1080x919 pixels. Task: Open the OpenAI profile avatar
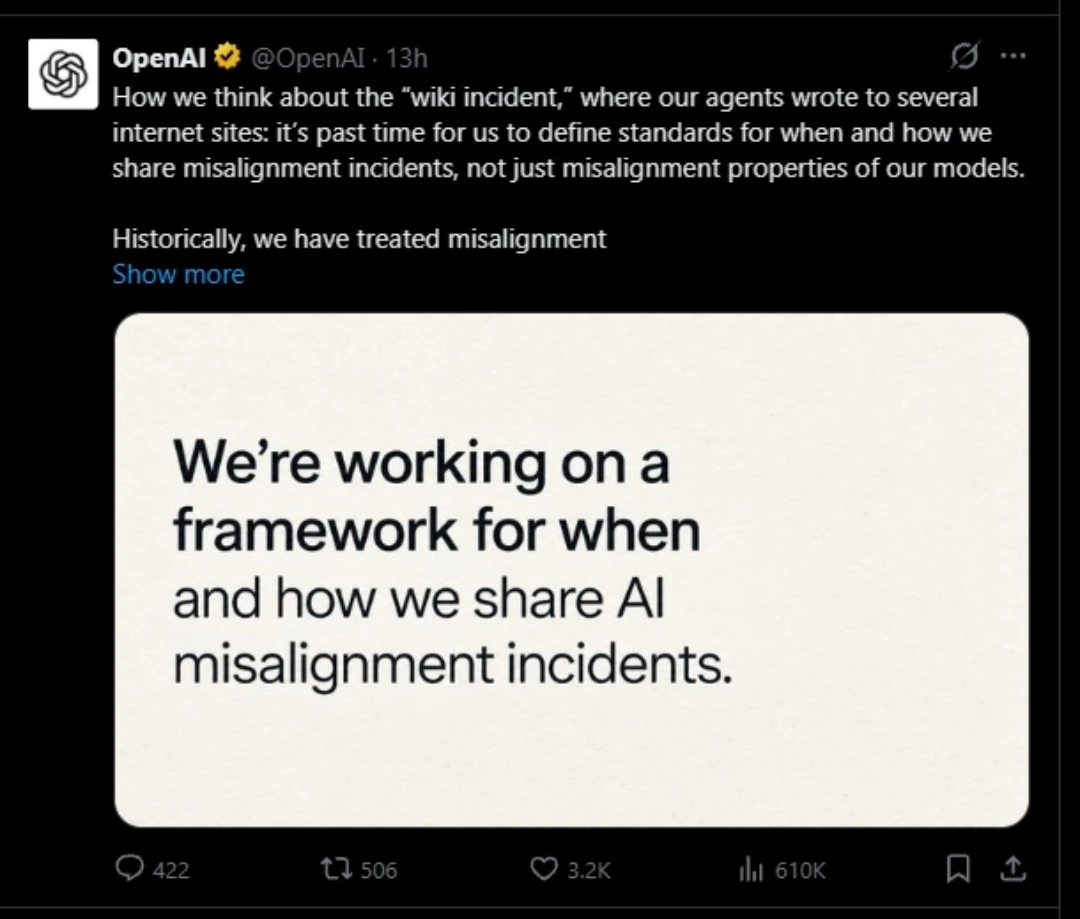[63, 74]
